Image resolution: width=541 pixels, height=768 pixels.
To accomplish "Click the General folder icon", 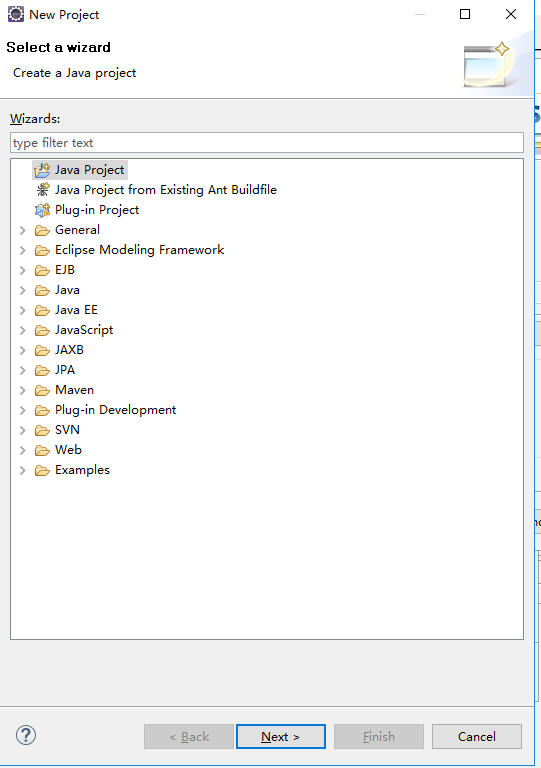I will coord(43,230).
